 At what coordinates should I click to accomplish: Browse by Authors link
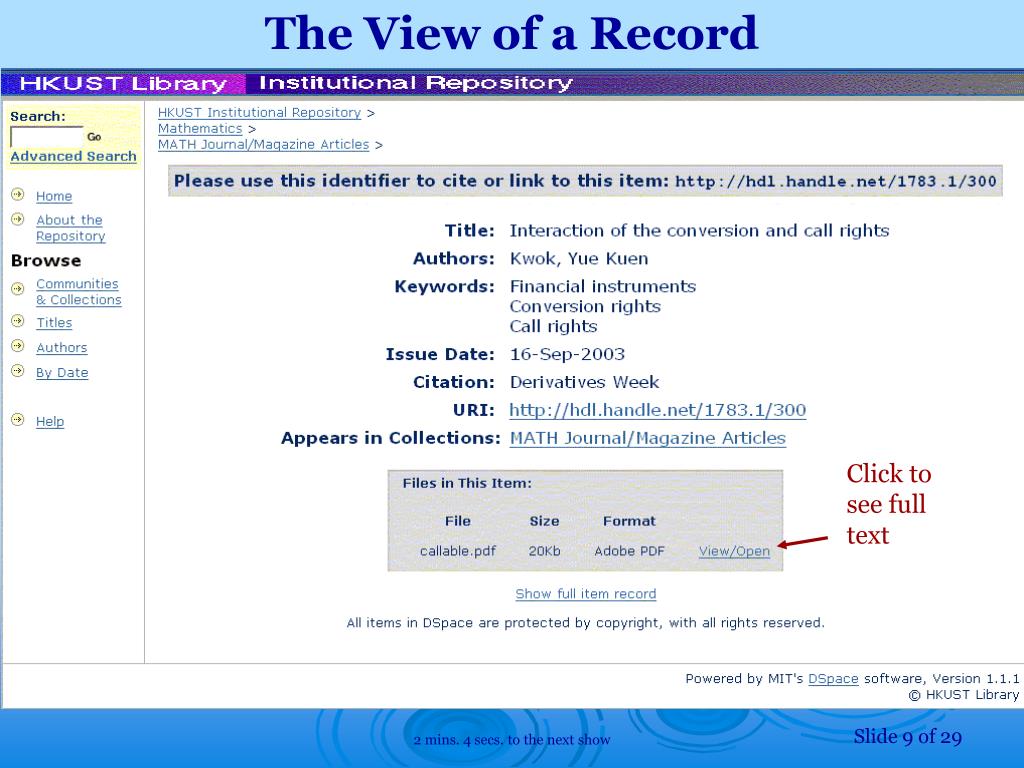click(x=61, y=347)
